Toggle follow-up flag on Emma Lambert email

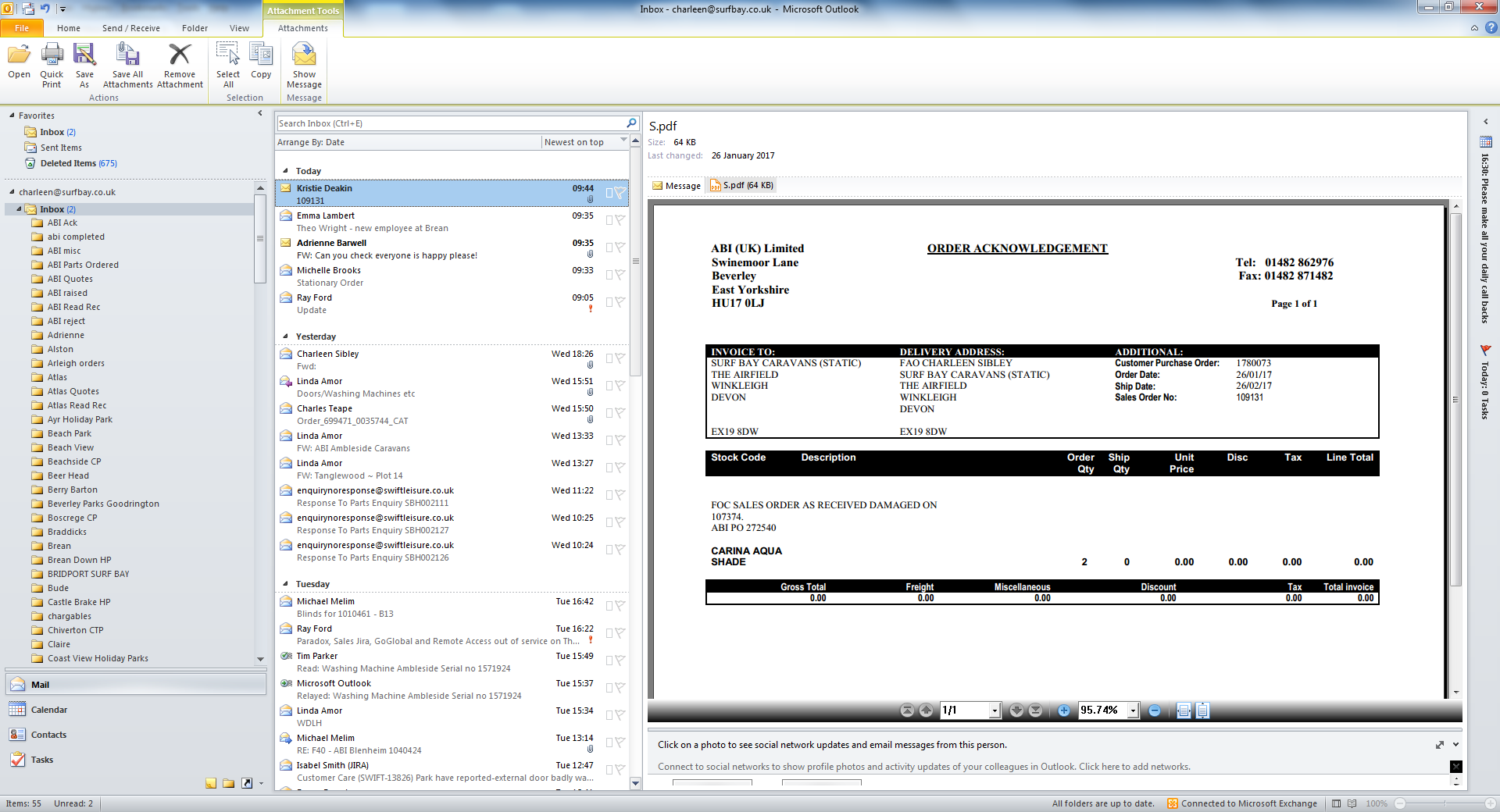pyautogui.click(x=620, y=220)
